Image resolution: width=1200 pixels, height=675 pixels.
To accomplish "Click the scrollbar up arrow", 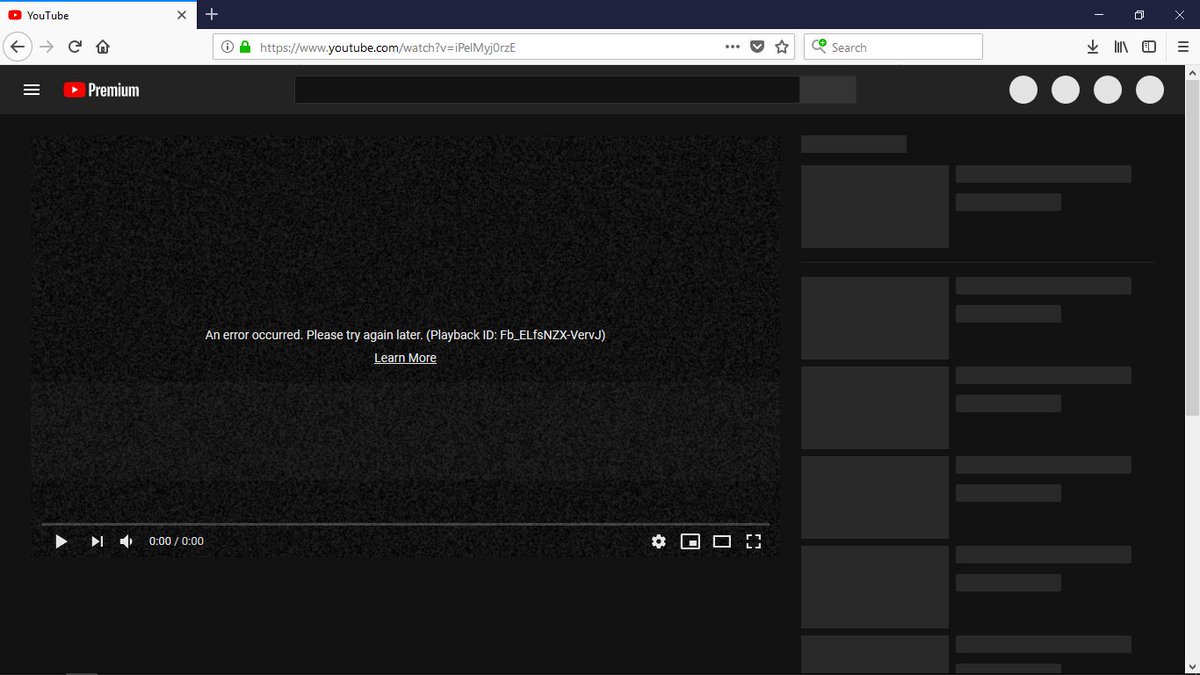I will [x=1191, y=73].
